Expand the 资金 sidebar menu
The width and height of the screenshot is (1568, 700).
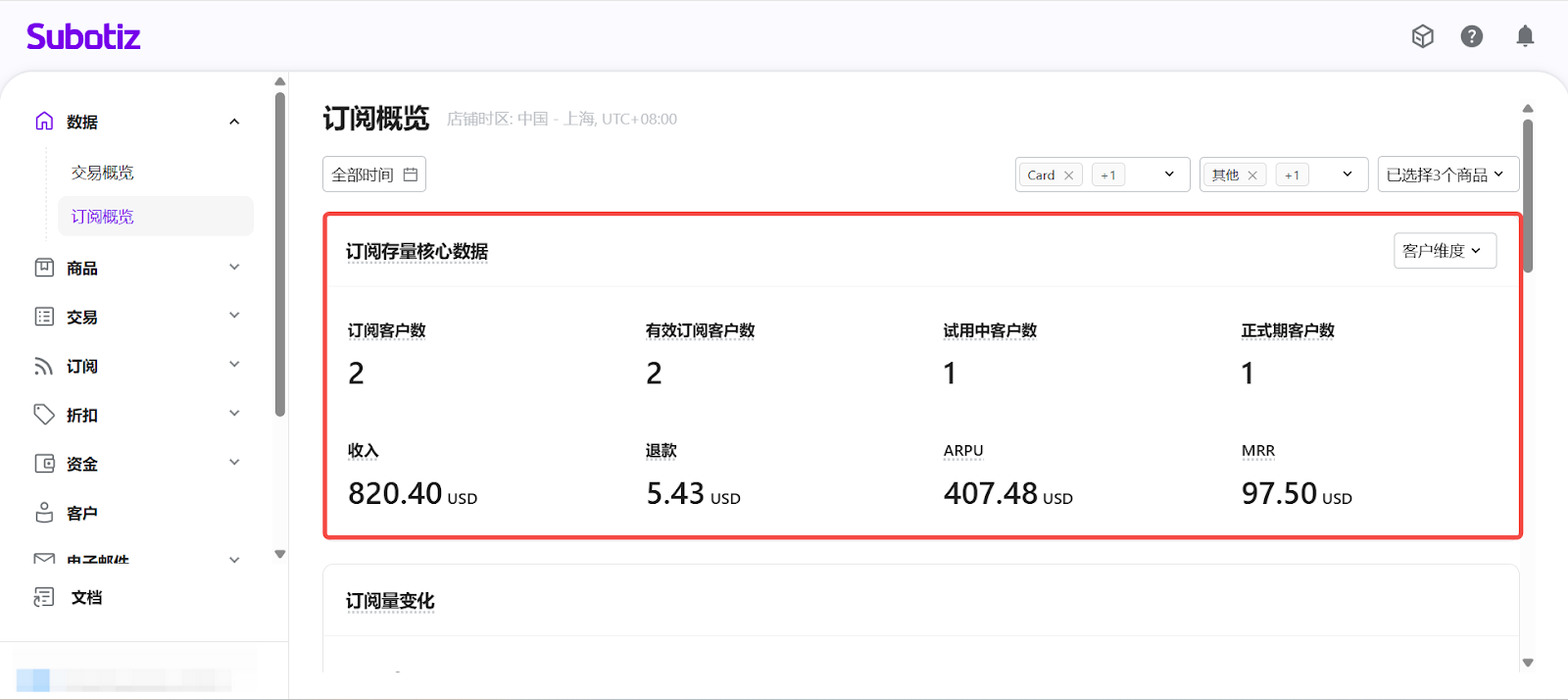[x=234, y=463]
